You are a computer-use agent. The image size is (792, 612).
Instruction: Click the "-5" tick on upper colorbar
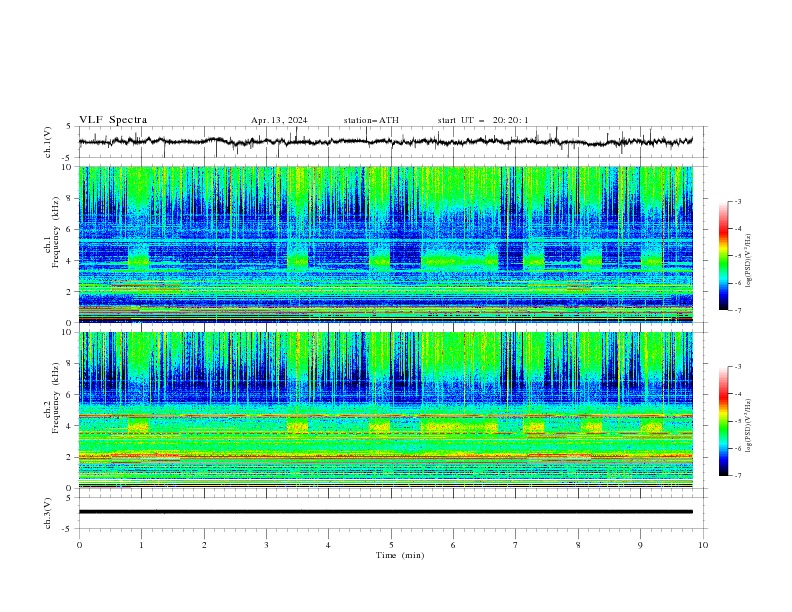coord(738,256)
